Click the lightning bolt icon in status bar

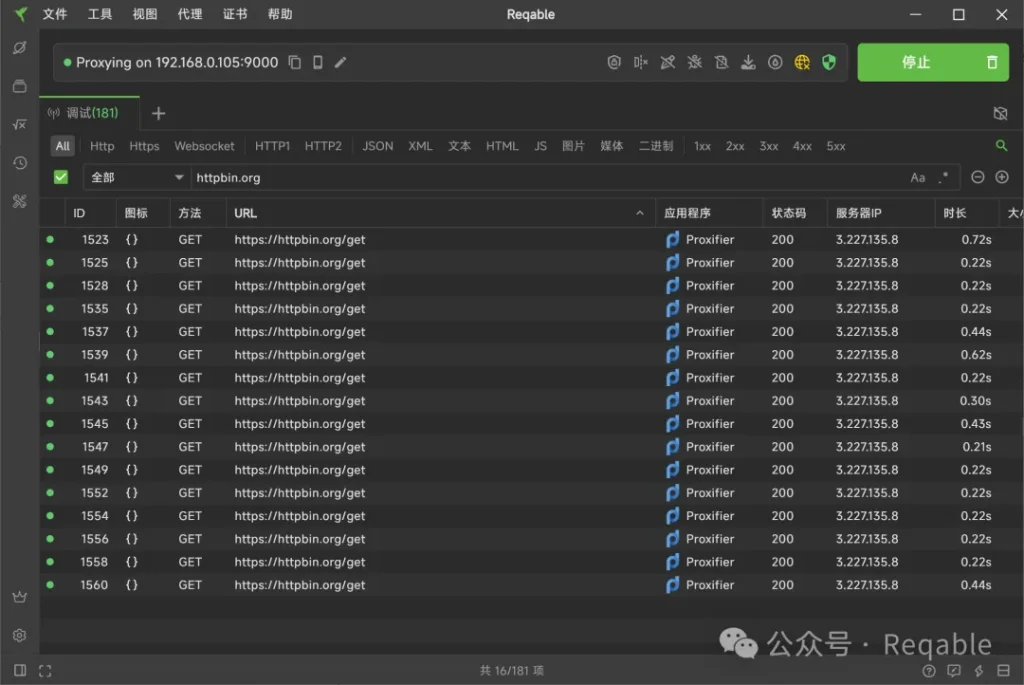979,671
